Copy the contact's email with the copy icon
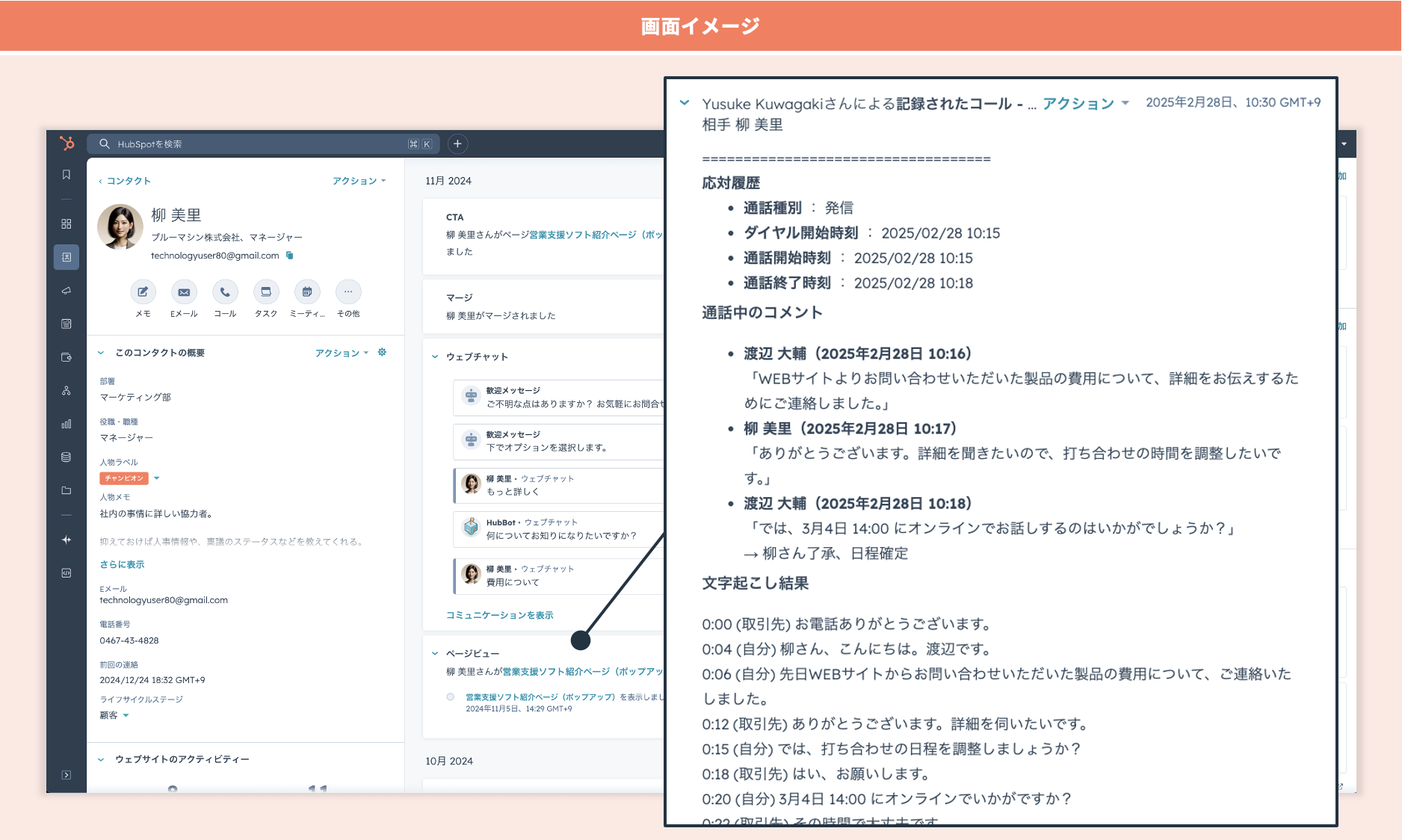The image size is (1402, 840). (x=291, y=255)
